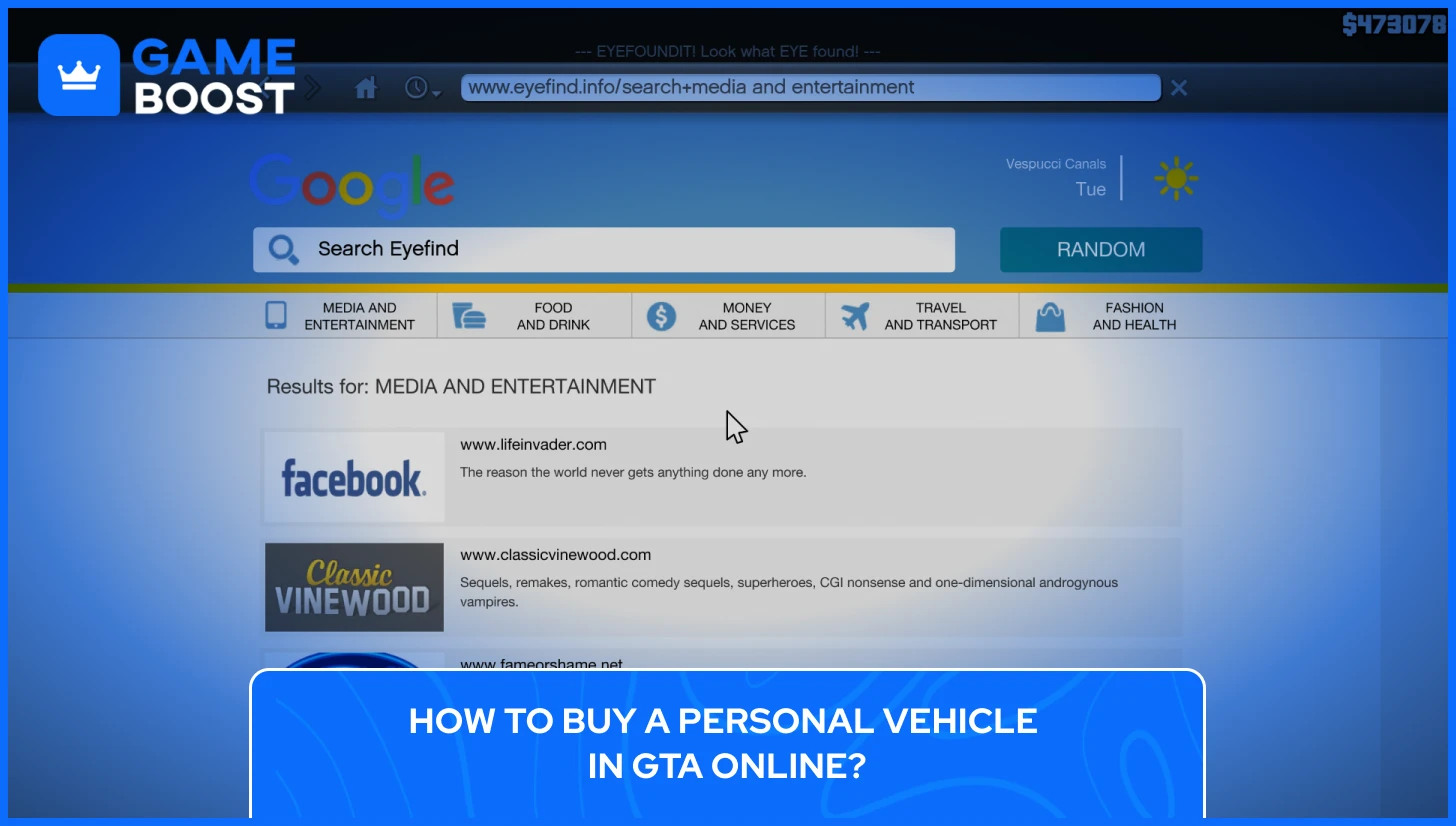The width and height of the screenshot is (1456, 826).
Task: Click the home icon in the browser toolbar
Action: (366, 87)
